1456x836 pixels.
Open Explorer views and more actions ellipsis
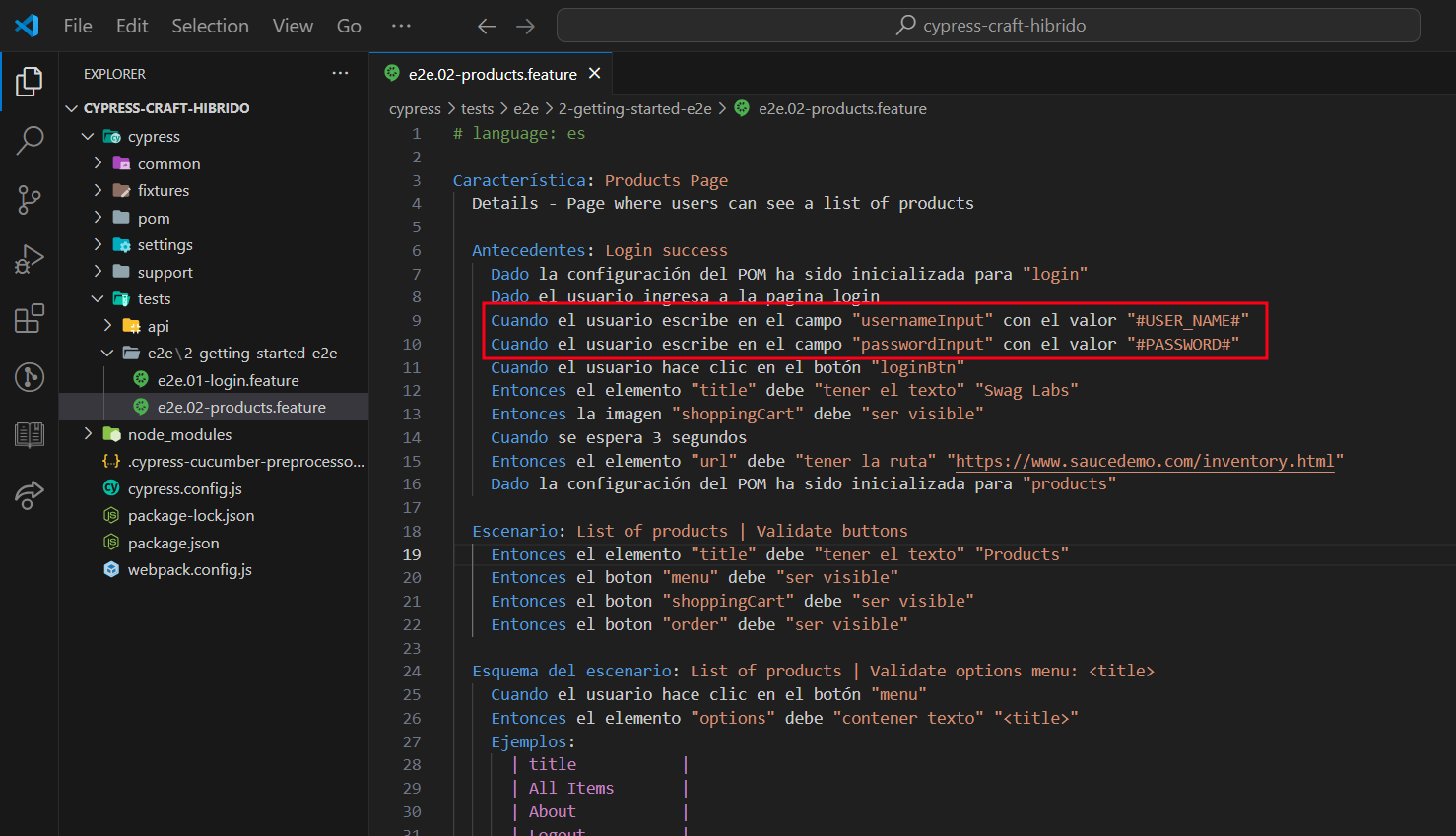coord(340,74)
